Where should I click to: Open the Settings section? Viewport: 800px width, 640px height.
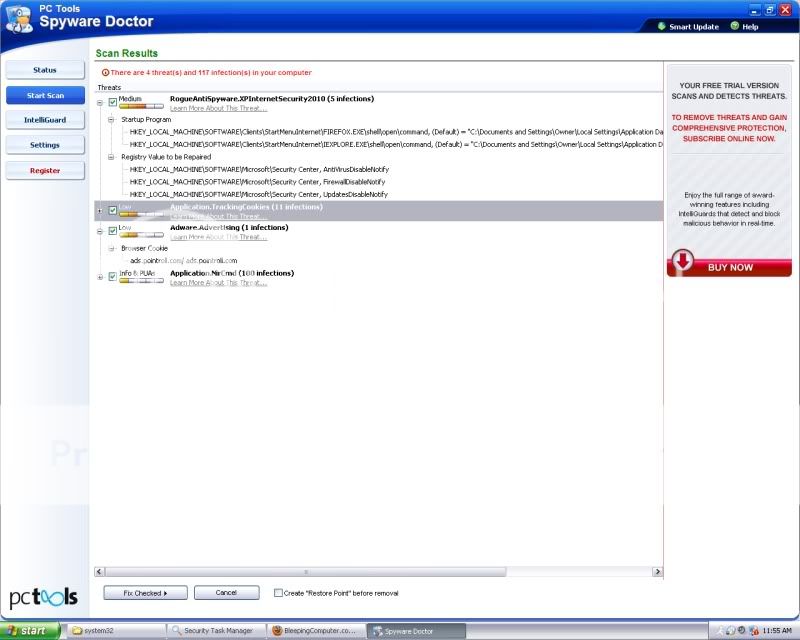[45, 145]
